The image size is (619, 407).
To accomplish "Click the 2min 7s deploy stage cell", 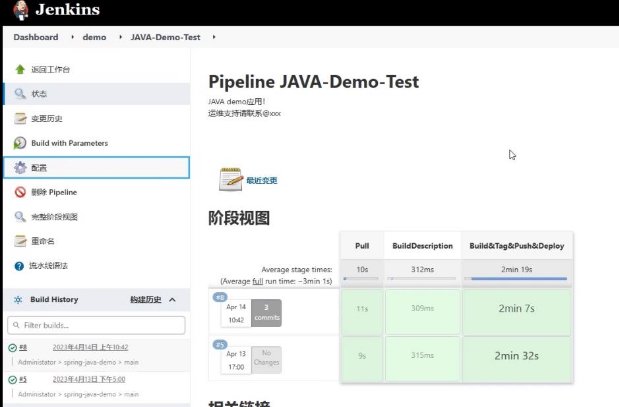I will [x=517, y=312].
